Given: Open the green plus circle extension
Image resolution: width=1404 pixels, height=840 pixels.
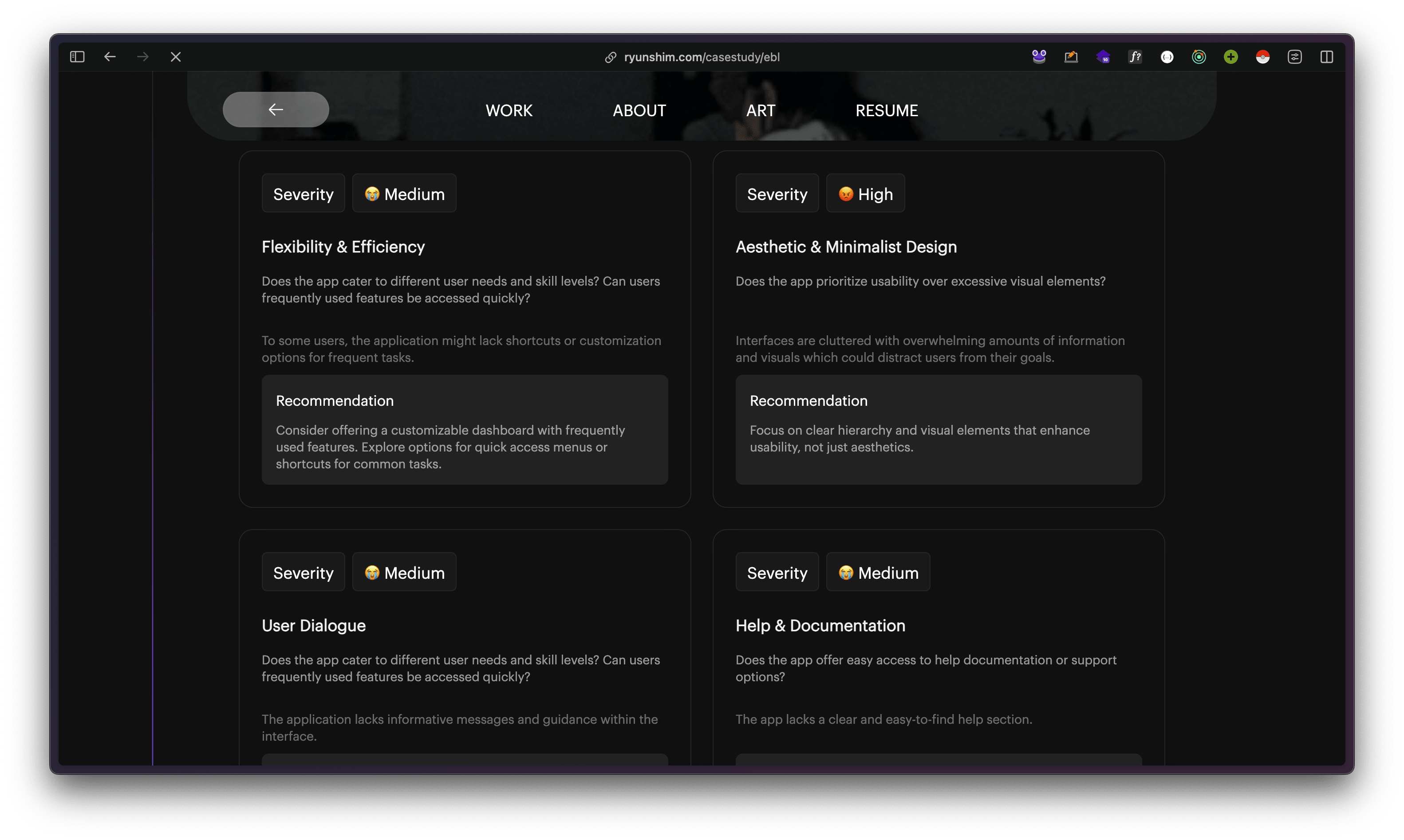Looking at the screenshot, I should tap(1230, 57).
